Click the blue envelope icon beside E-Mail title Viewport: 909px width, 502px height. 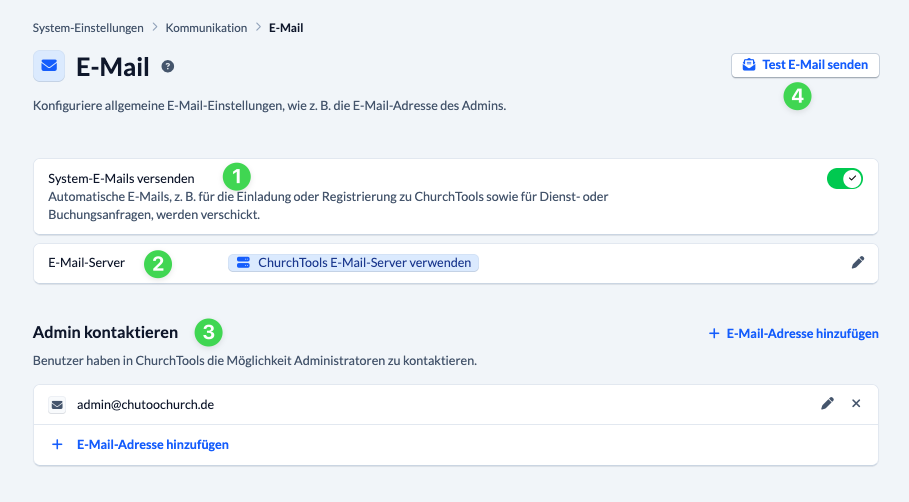pos(49,66)
